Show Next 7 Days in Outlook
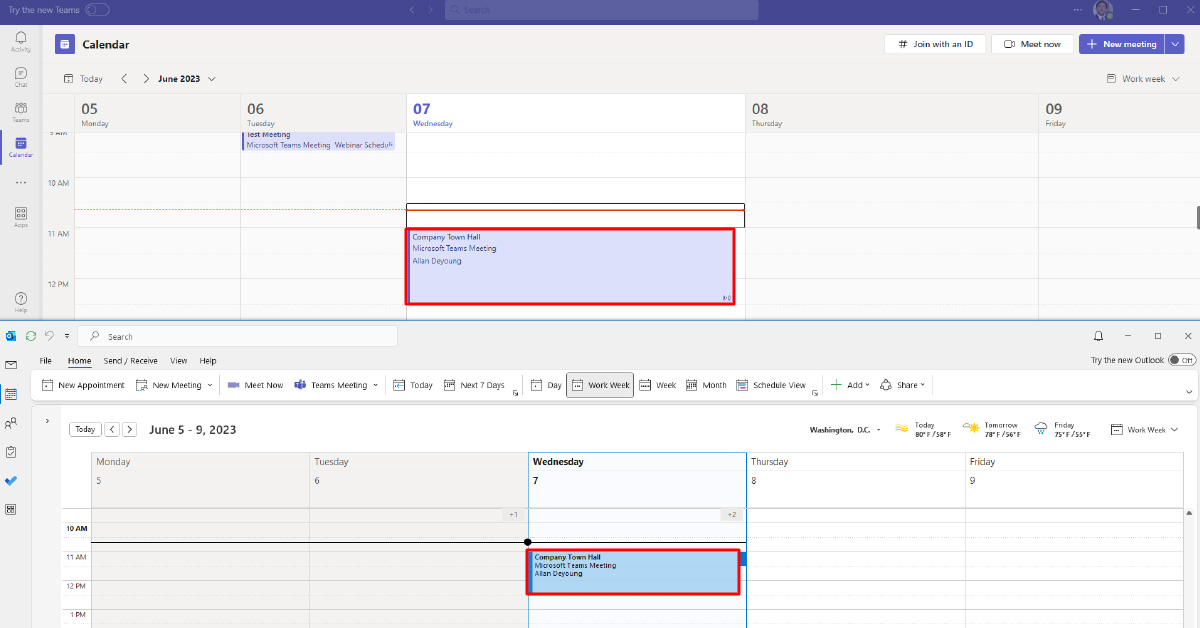Image resolution: width=1200 pixels, height=628 pixels. pyautogui.click(x=473, y=385)
